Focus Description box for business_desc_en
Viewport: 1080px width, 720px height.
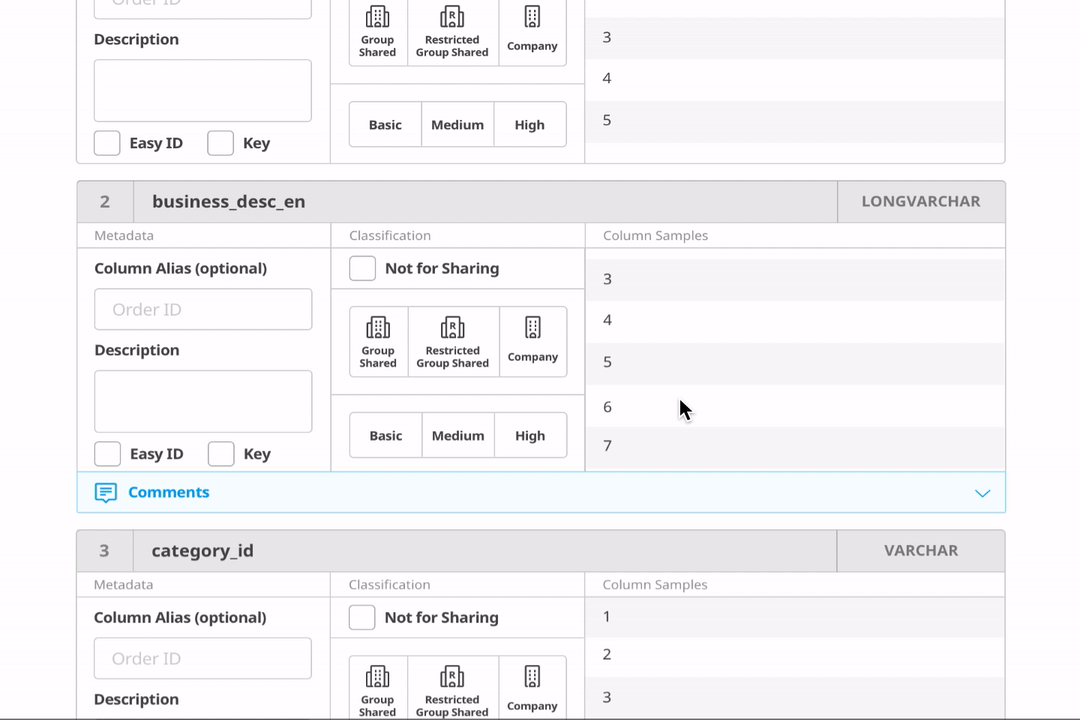(203, 402)
